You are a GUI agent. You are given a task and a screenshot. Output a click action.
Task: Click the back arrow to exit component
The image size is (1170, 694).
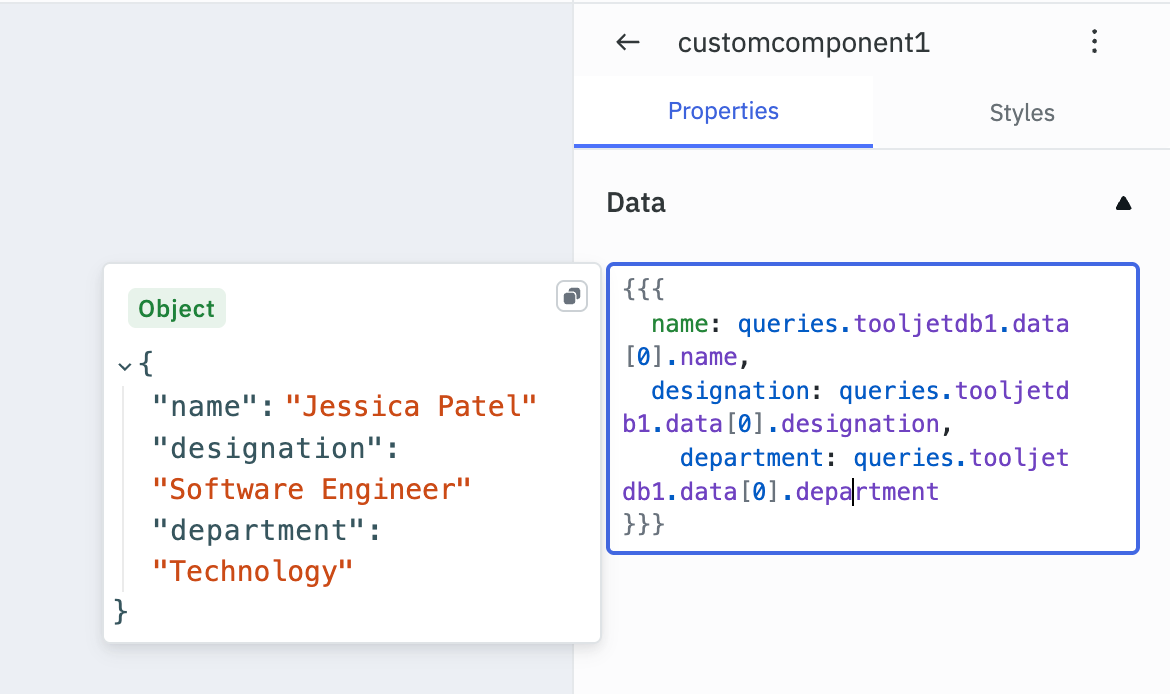(627, 42)
